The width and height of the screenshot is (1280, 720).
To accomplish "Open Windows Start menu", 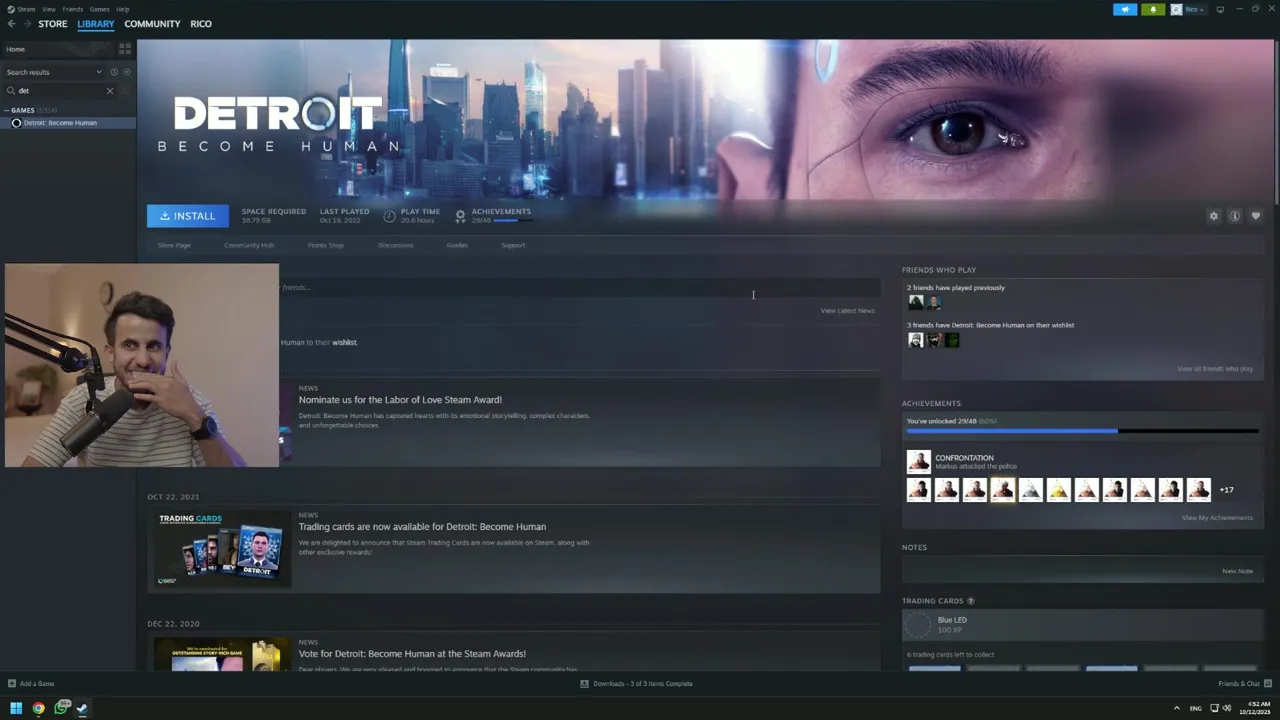I will click(x=16, y=708).
